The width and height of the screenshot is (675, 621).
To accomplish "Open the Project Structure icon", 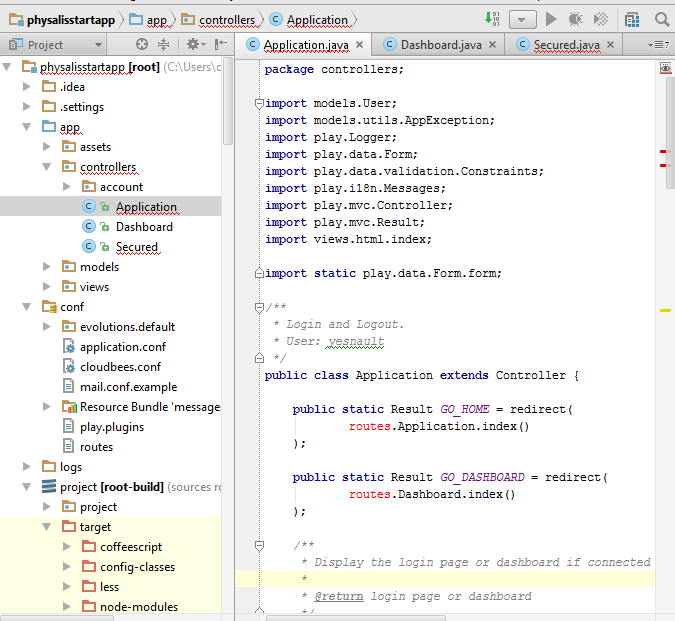I will (632, 19).
